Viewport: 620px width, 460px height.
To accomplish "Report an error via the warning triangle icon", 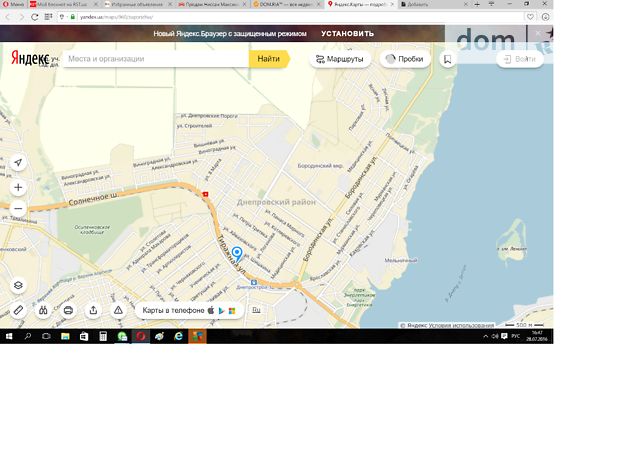I will pyautogui.click(x=118, y=310).
